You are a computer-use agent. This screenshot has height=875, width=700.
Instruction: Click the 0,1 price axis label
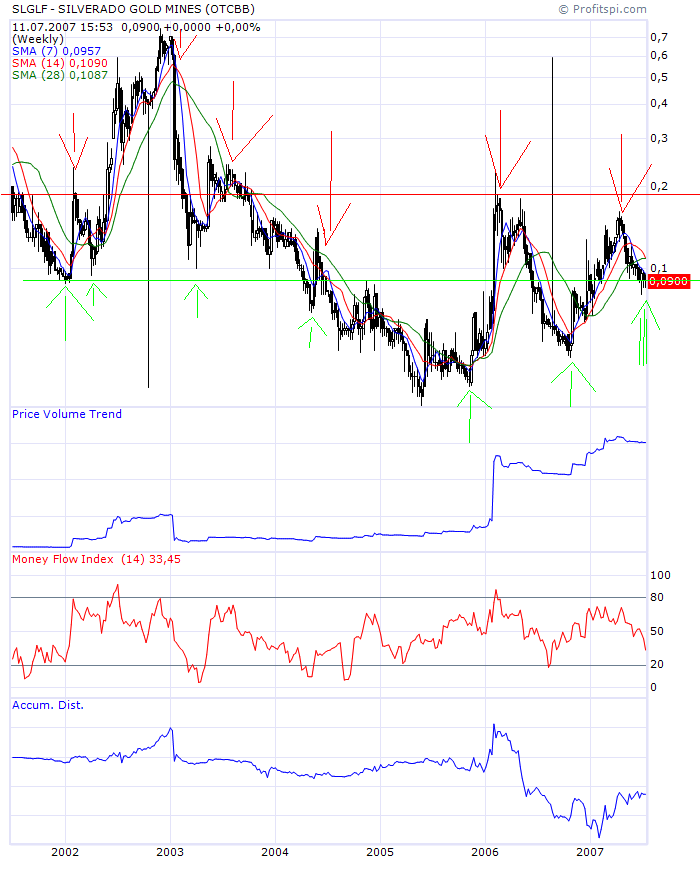tap(659, 268)
